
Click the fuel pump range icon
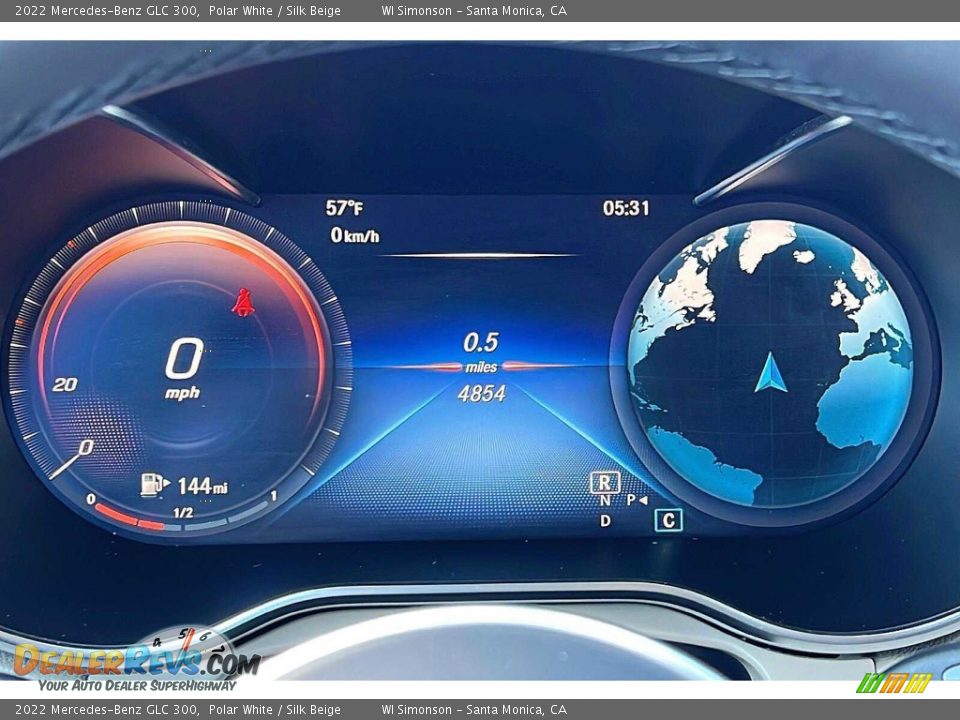[154, 484]
